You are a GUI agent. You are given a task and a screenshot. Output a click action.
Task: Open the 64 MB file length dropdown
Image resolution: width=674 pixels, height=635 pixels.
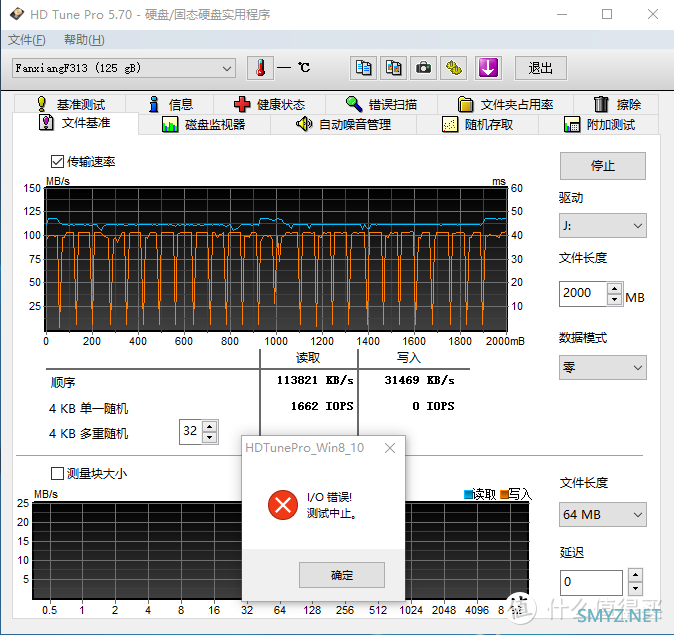tap(602, 514)
